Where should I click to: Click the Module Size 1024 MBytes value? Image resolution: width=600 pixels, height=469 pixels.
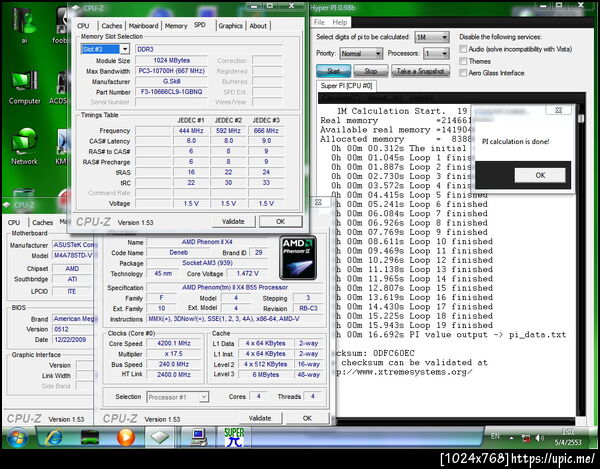(171, 60)
